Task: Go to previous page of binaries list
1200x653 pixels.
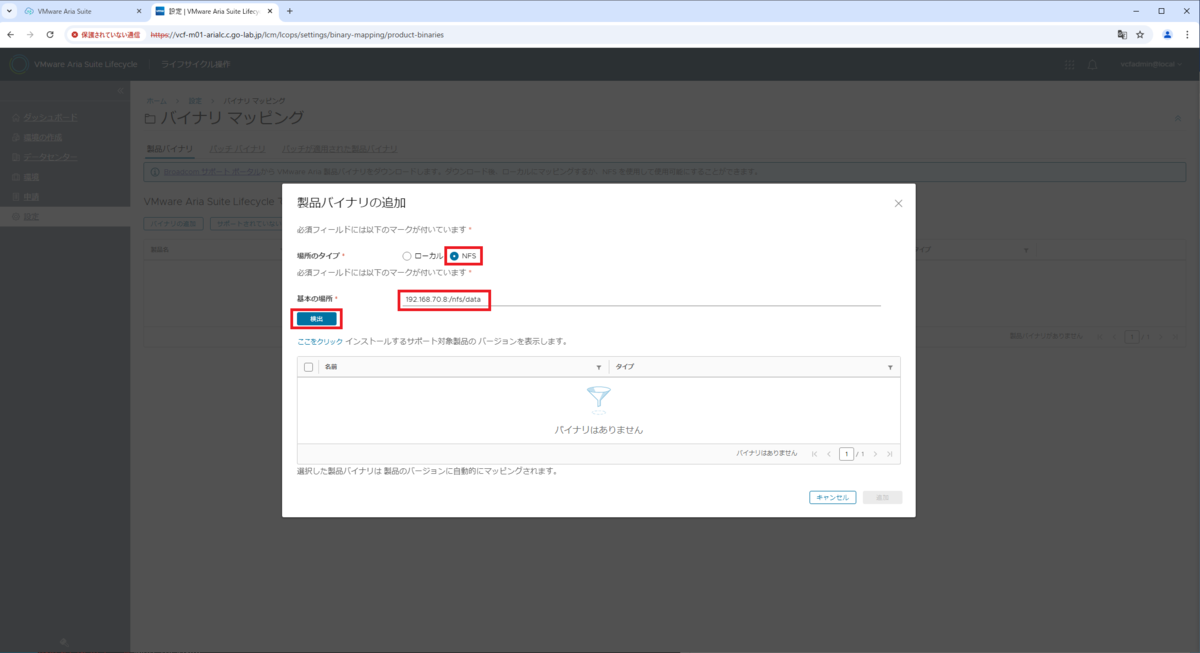Action: [x=829, y=454]
